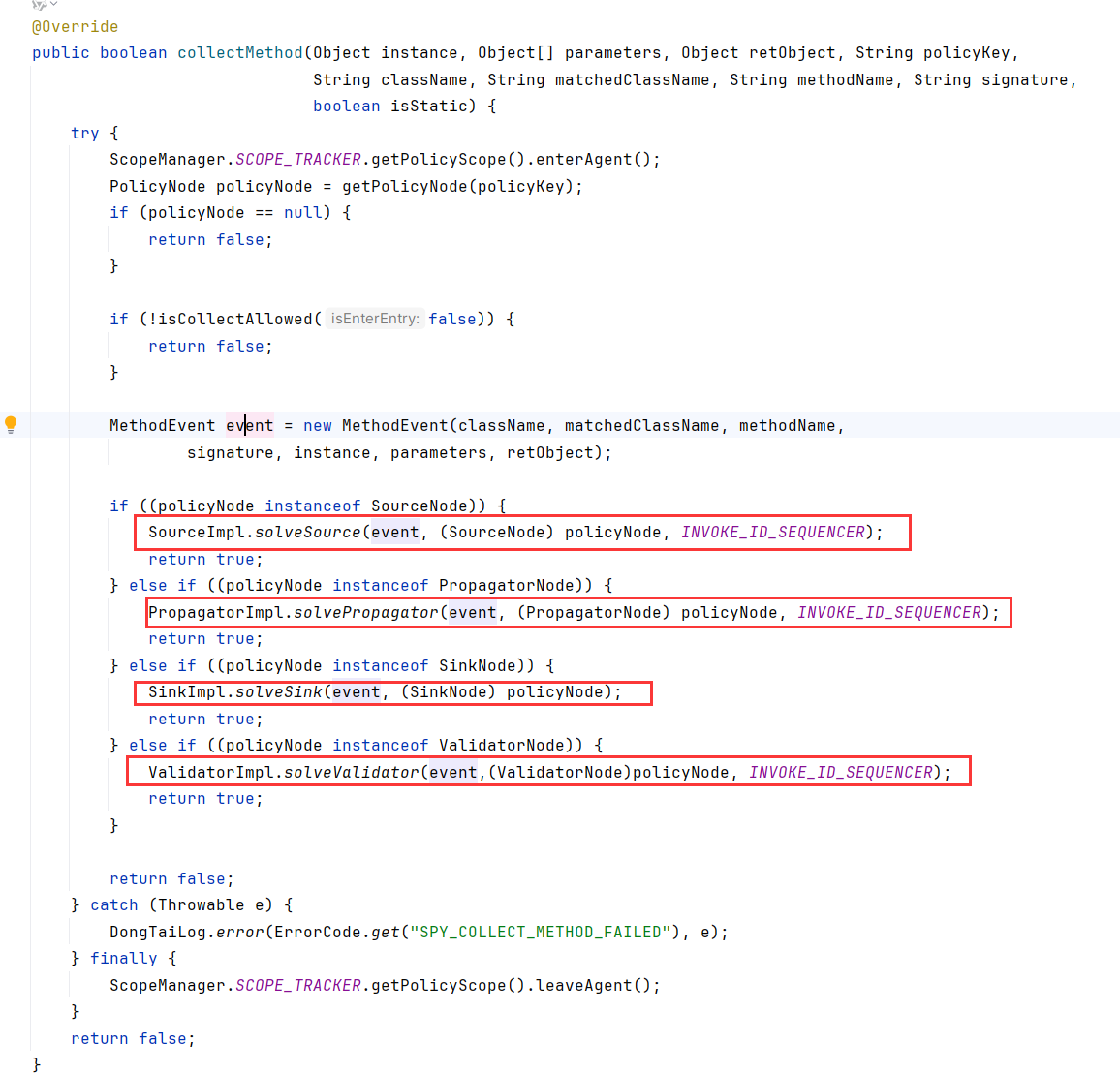Expand the chevron next to the top inlay icon
The width and height of the screenshot is (1120, 1073).
click(x=54, y=5)
